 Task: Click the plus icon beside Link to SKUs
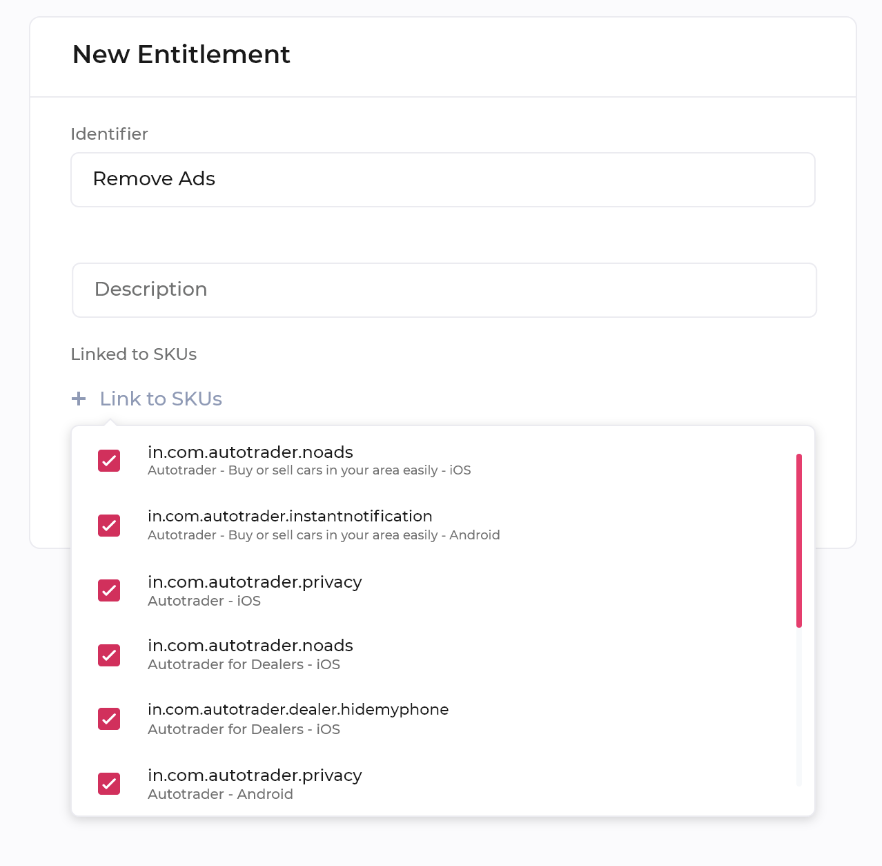coord(79,399)
